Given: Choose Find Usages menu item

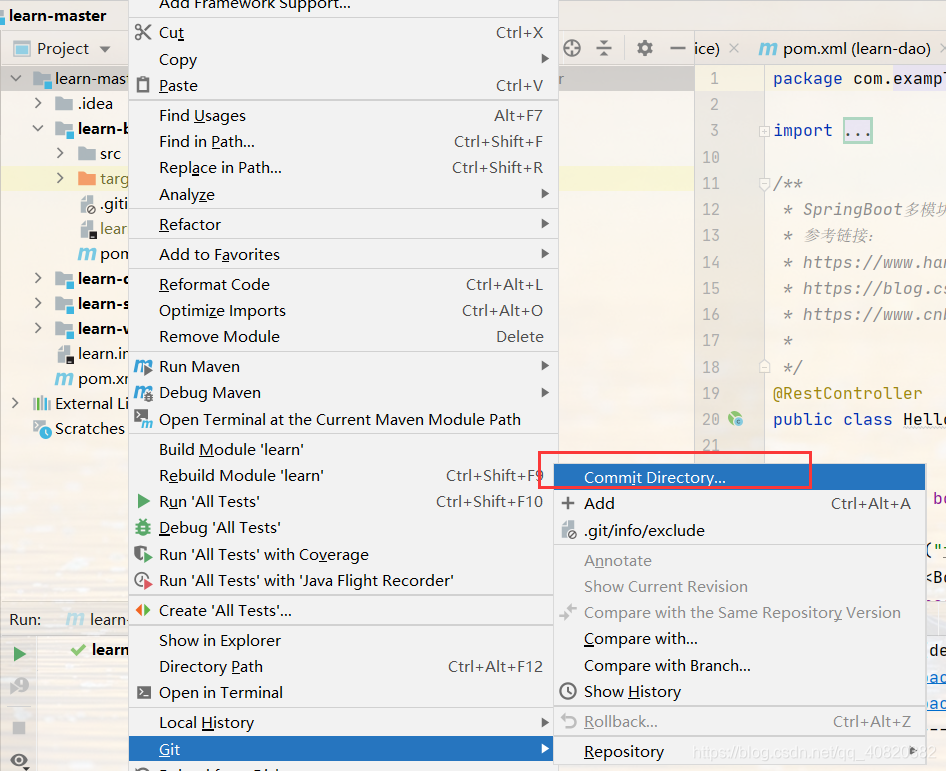Looking at the screenshot, I should point(343,115).
